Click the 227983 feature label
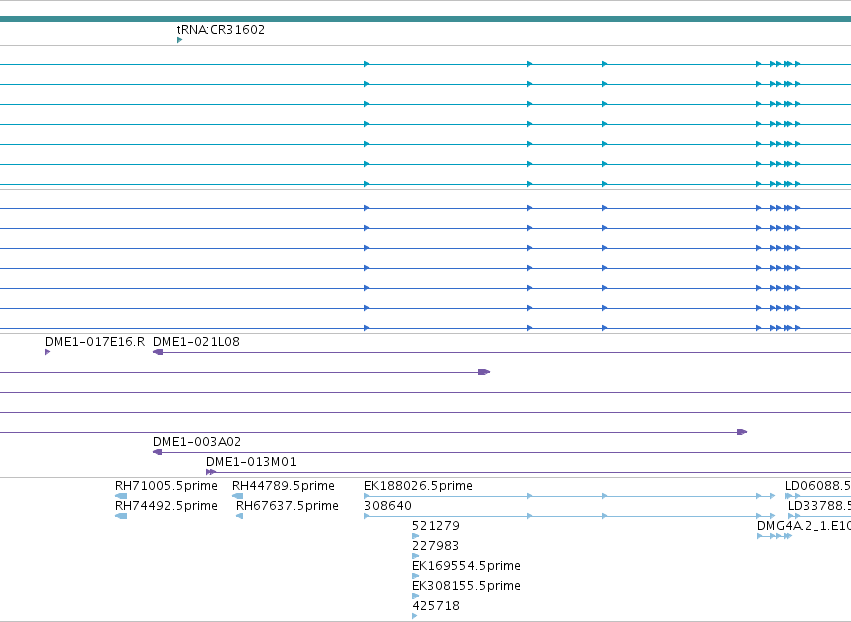851x622 pixels. point(435,546)
